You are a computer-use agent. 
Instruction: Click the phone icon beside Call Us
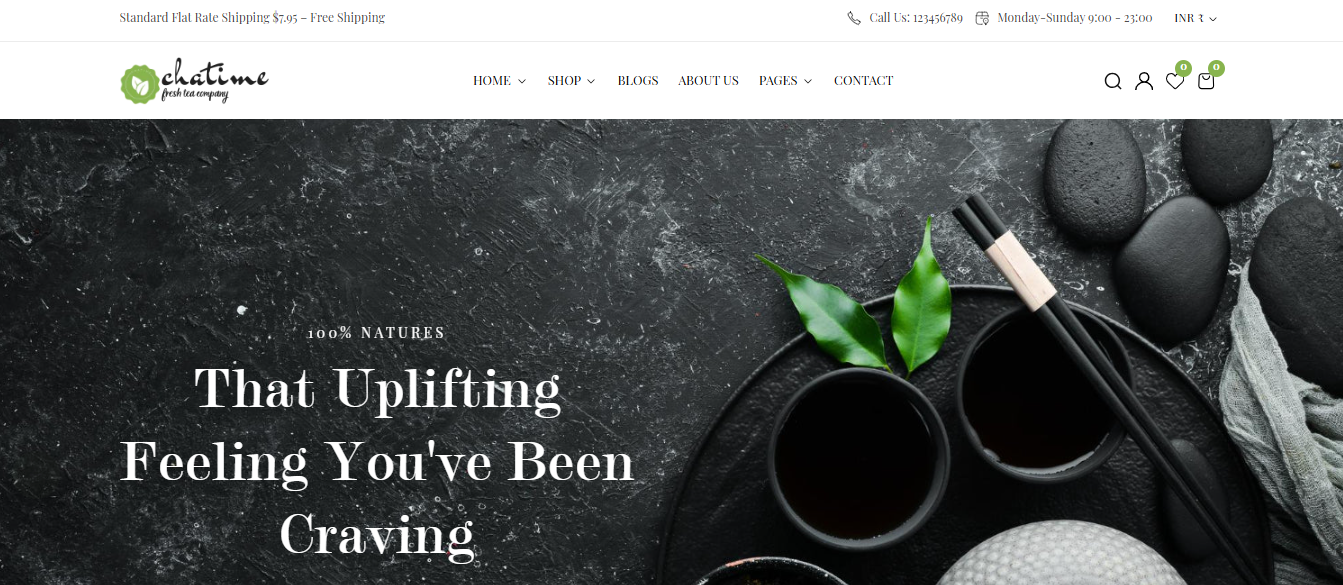[x=854, y=18]
